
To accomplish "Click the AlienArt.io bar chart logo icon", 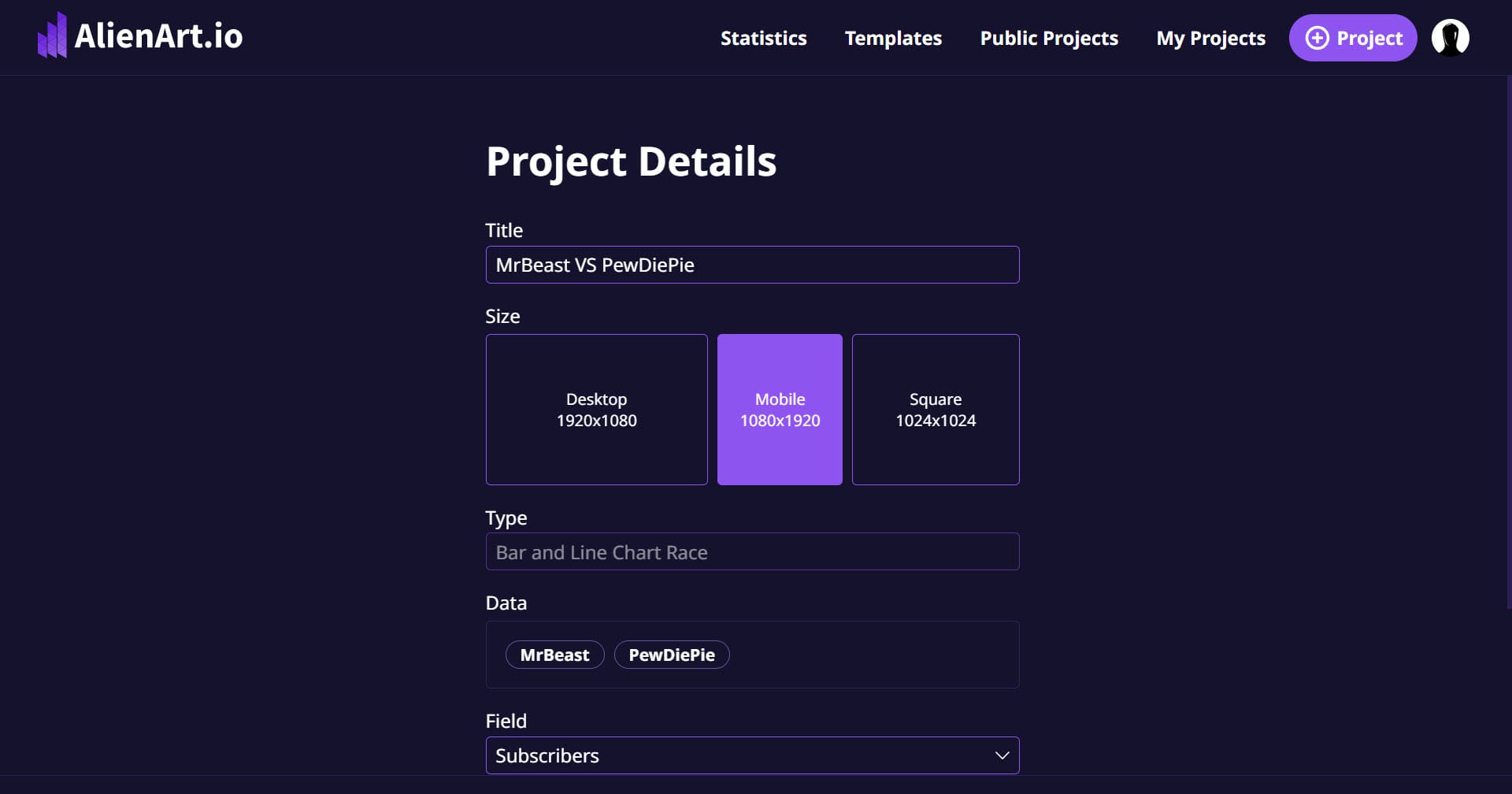I will 52,35.
